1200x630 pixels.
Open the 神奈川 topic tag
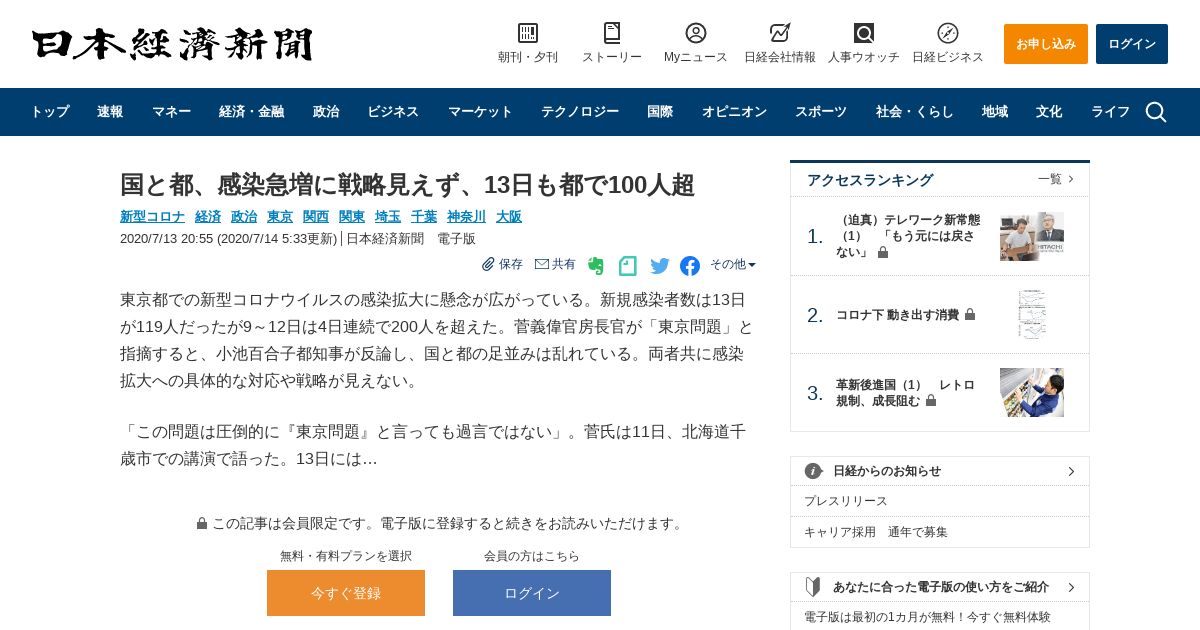(x=466, y=216)
